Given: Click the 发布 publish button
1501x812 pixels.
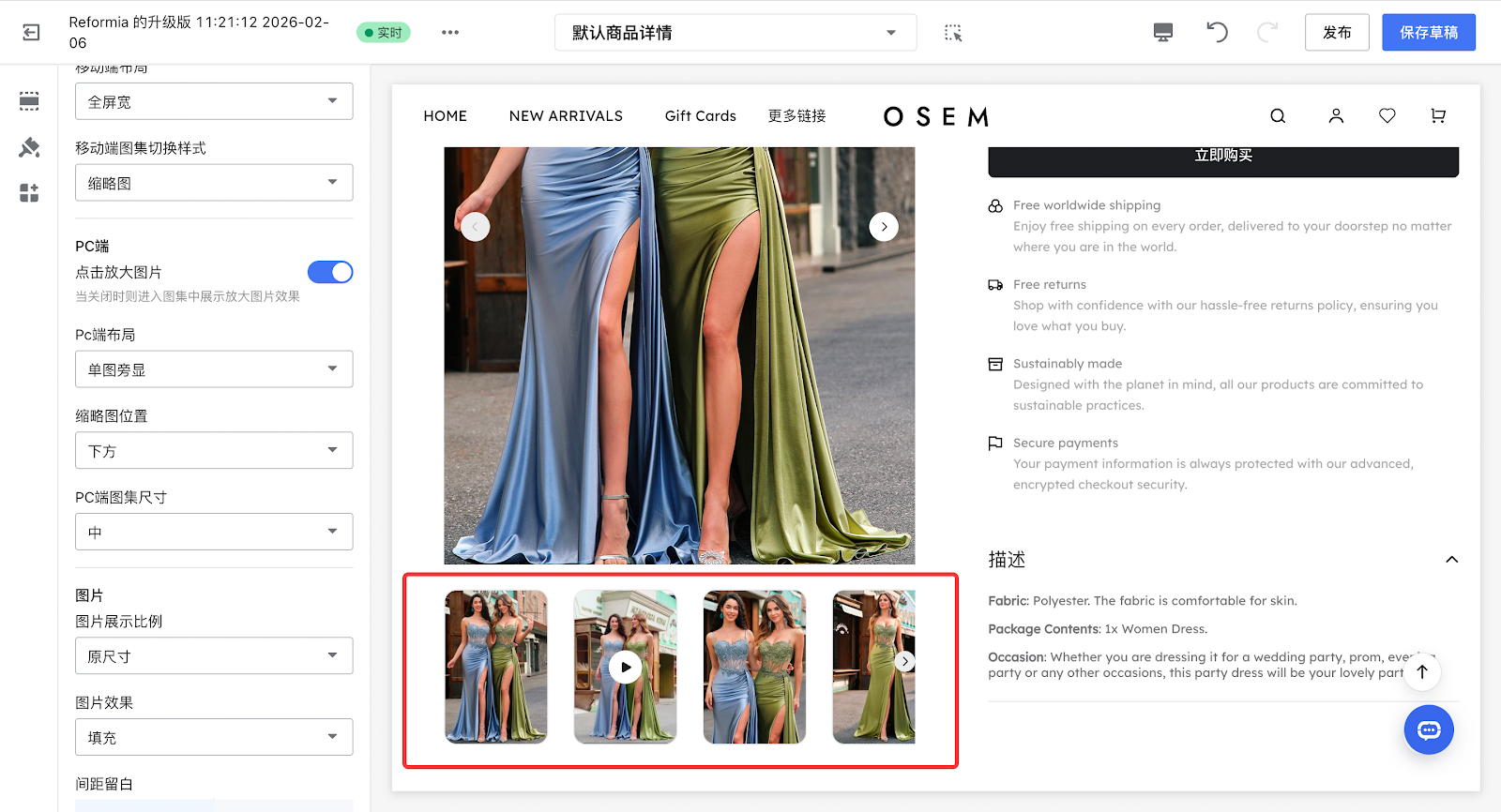Looking at the screenshot, I should [1337, 33].
